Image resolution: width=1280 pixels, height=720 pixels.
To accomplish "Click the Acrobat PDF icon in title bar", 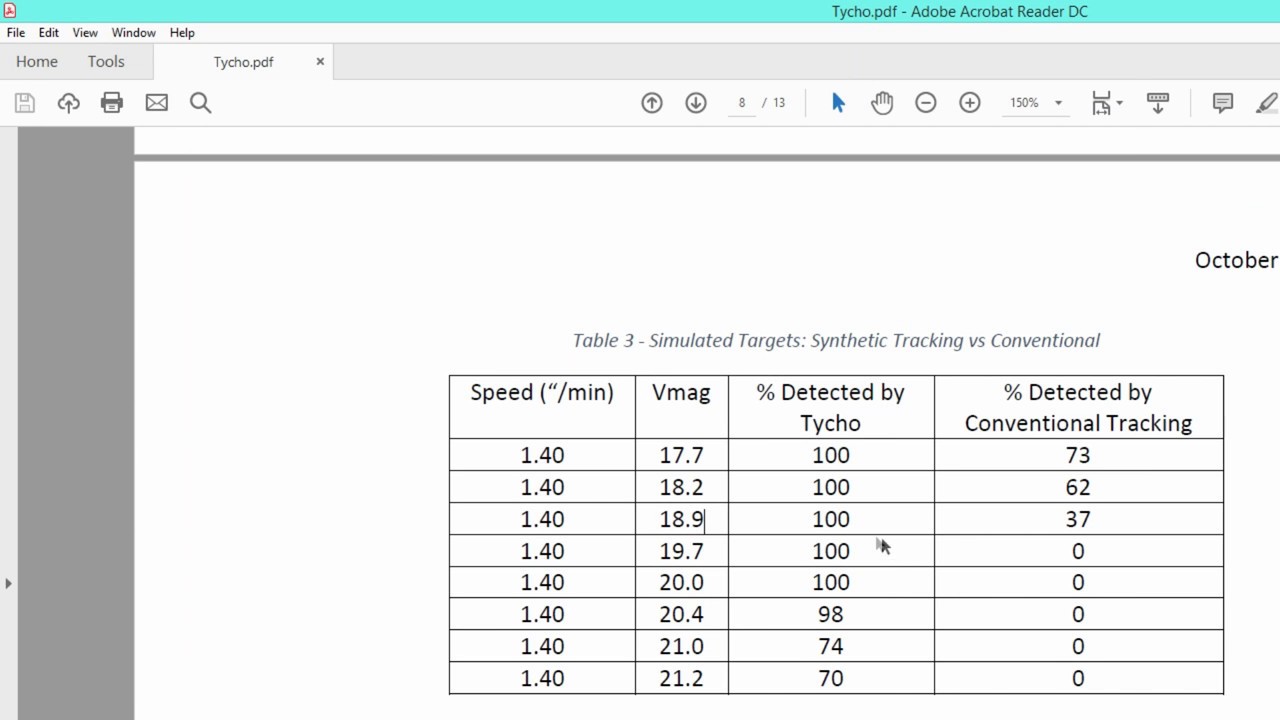I will click(x=10, y=11).
